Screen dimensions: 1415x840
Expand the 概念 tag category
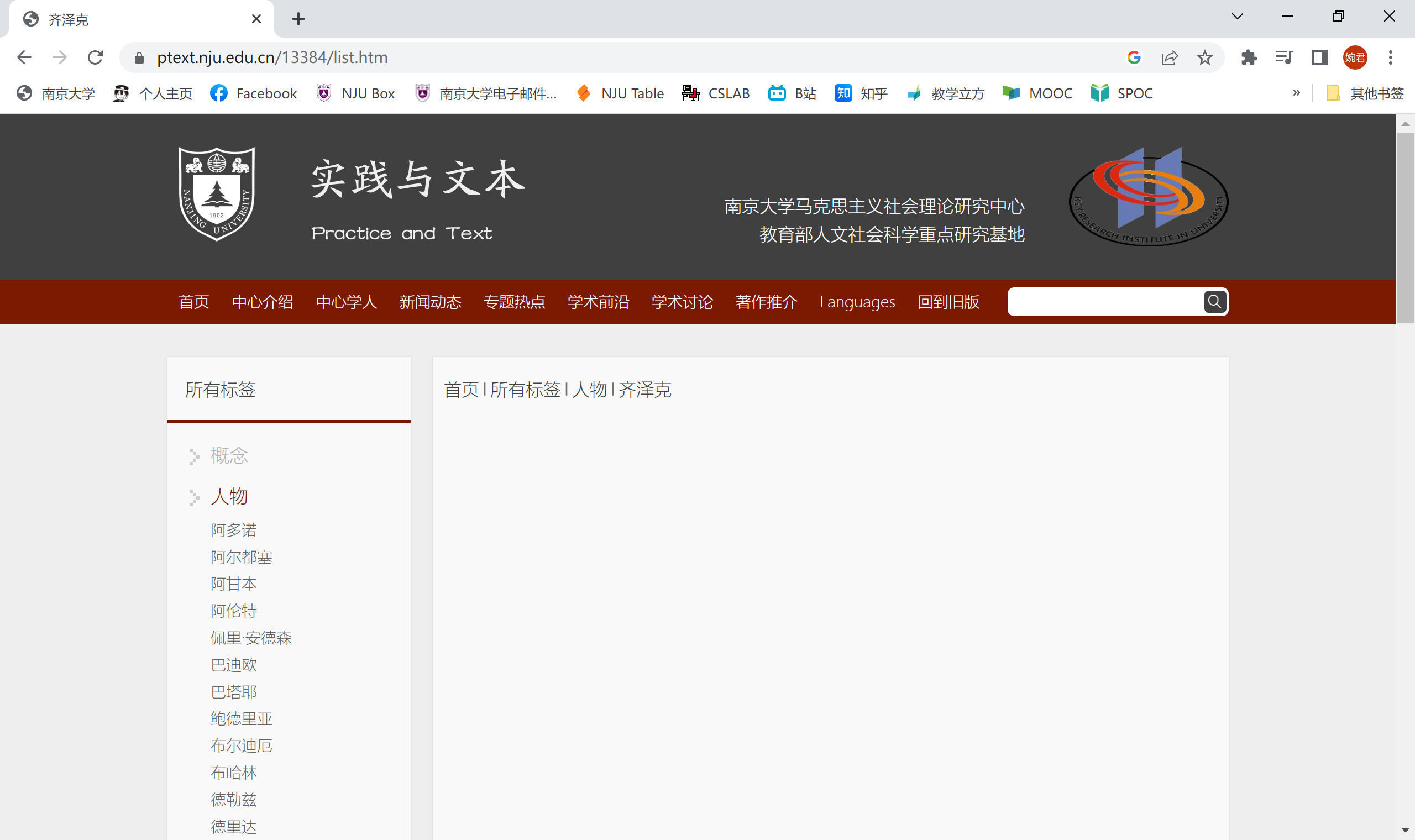pyautogui.click(x=229, y=455)
